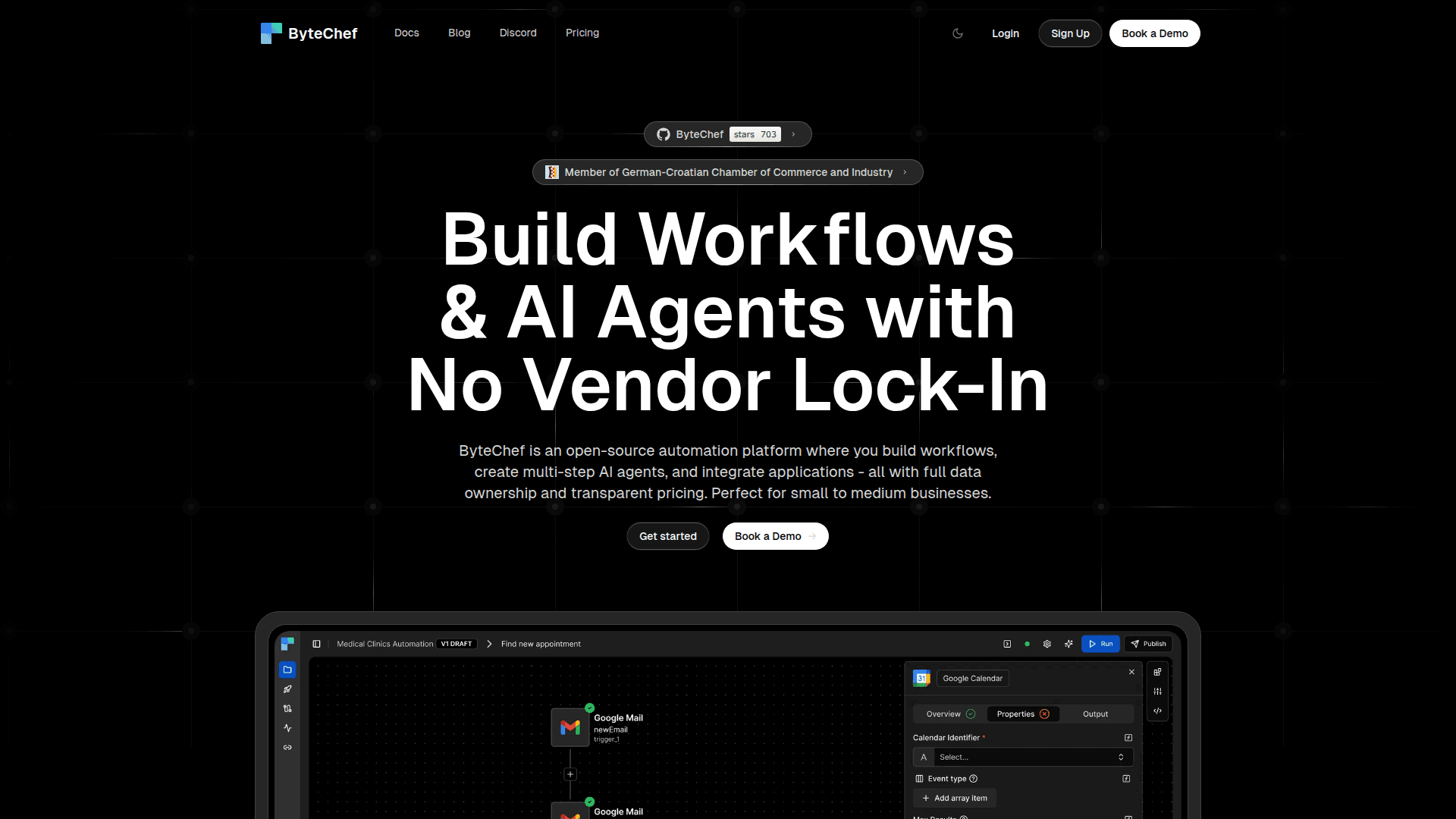
Task: Open the workflow settings gear icon
Action: point(1047,644)
